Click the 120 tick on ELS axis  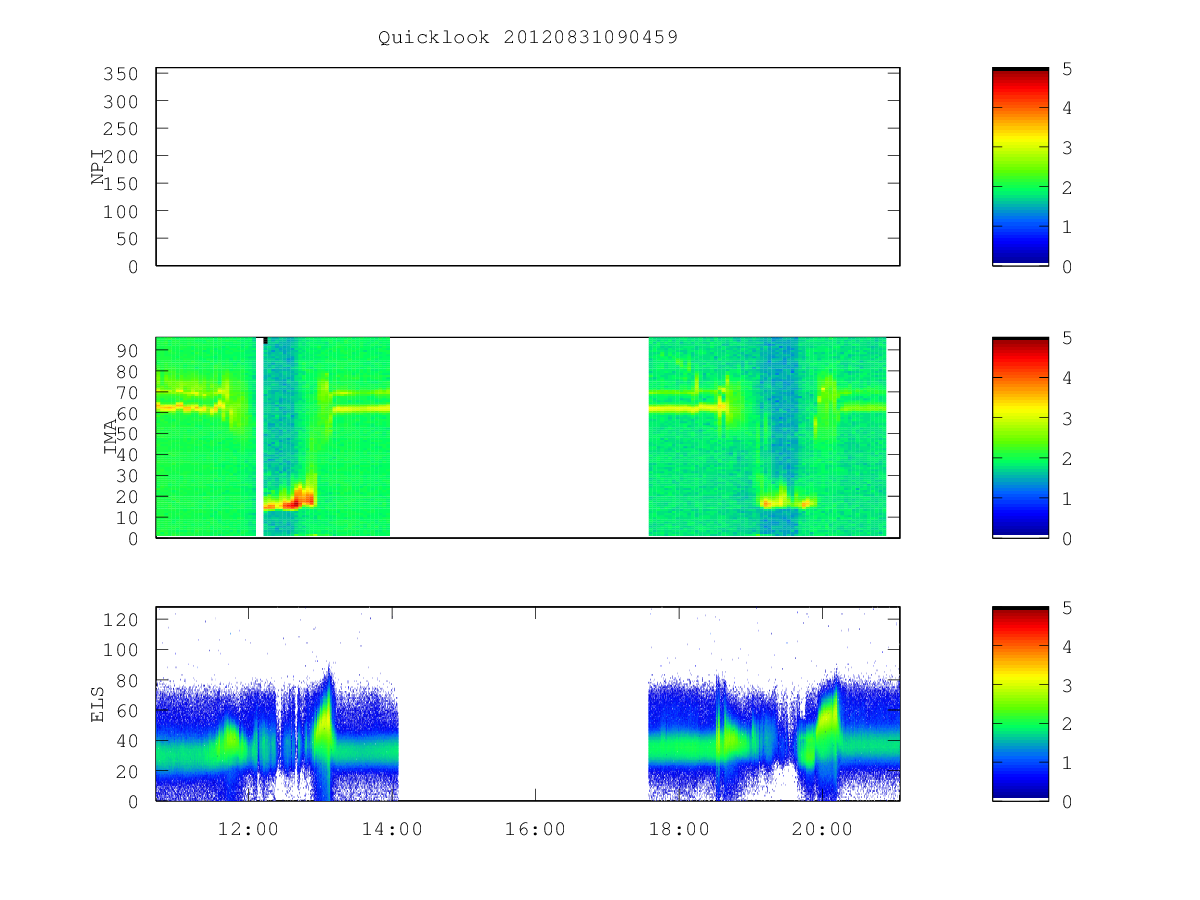(123, 619)
